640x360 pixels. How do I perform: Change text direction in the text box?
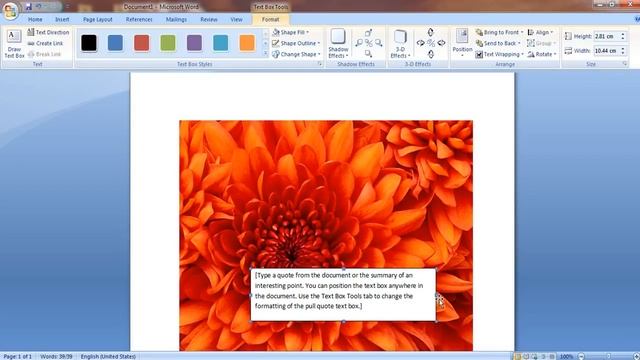point(48,32)
